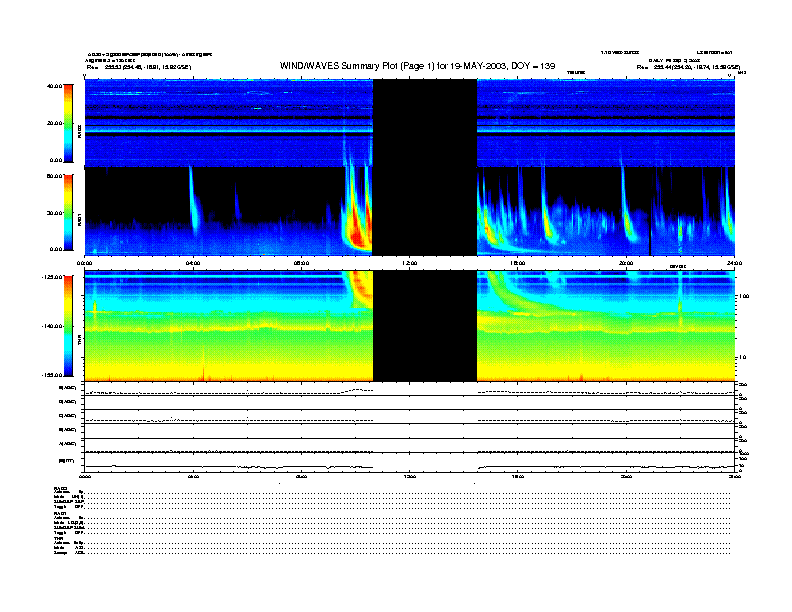The image size is (792, 612).
Task: Click the 100 frequency label right of TNR
Action: (745, 296)
